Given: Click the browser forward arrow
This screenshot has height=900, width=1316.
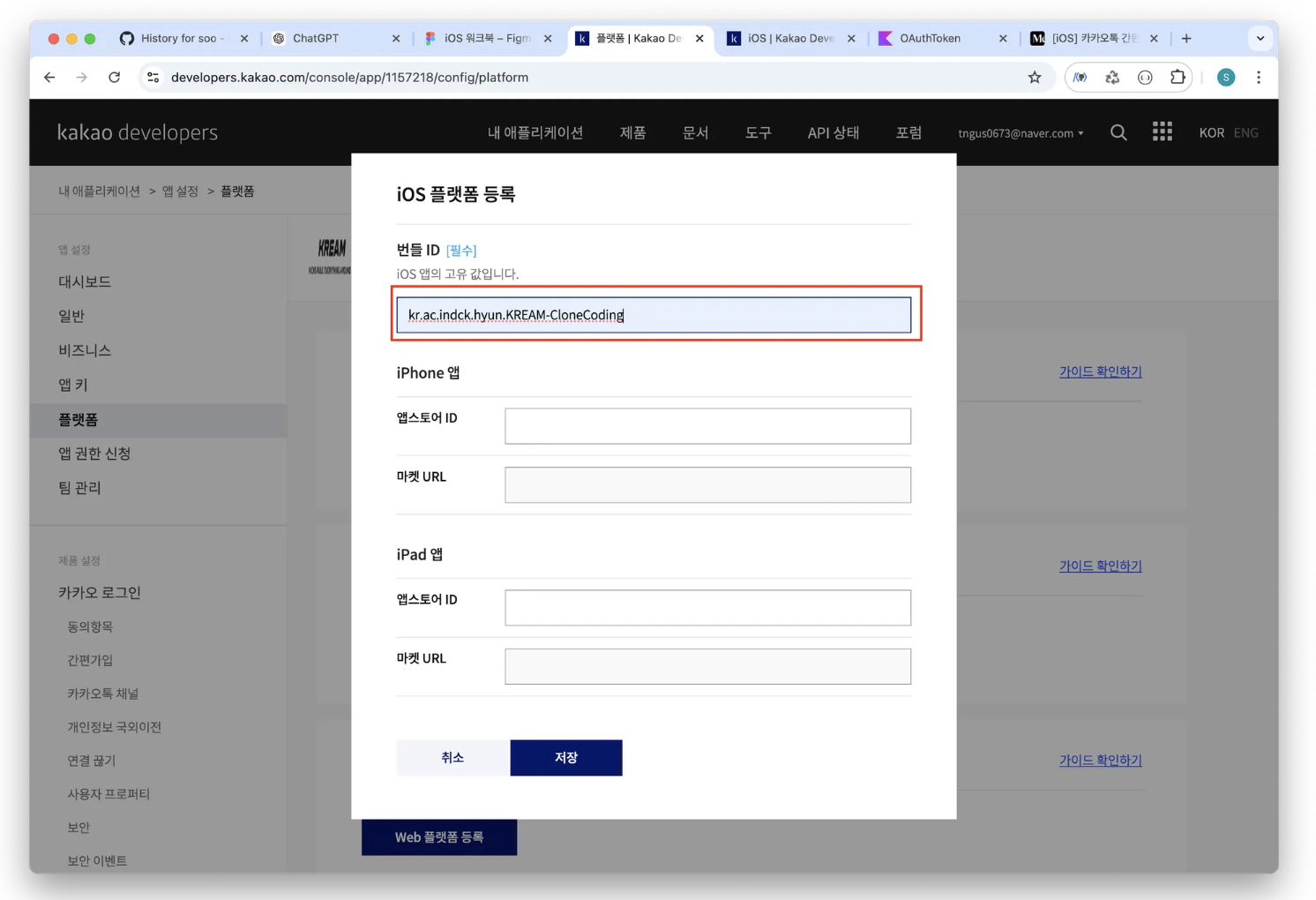Looking at the screenshot, I should 81,78.
